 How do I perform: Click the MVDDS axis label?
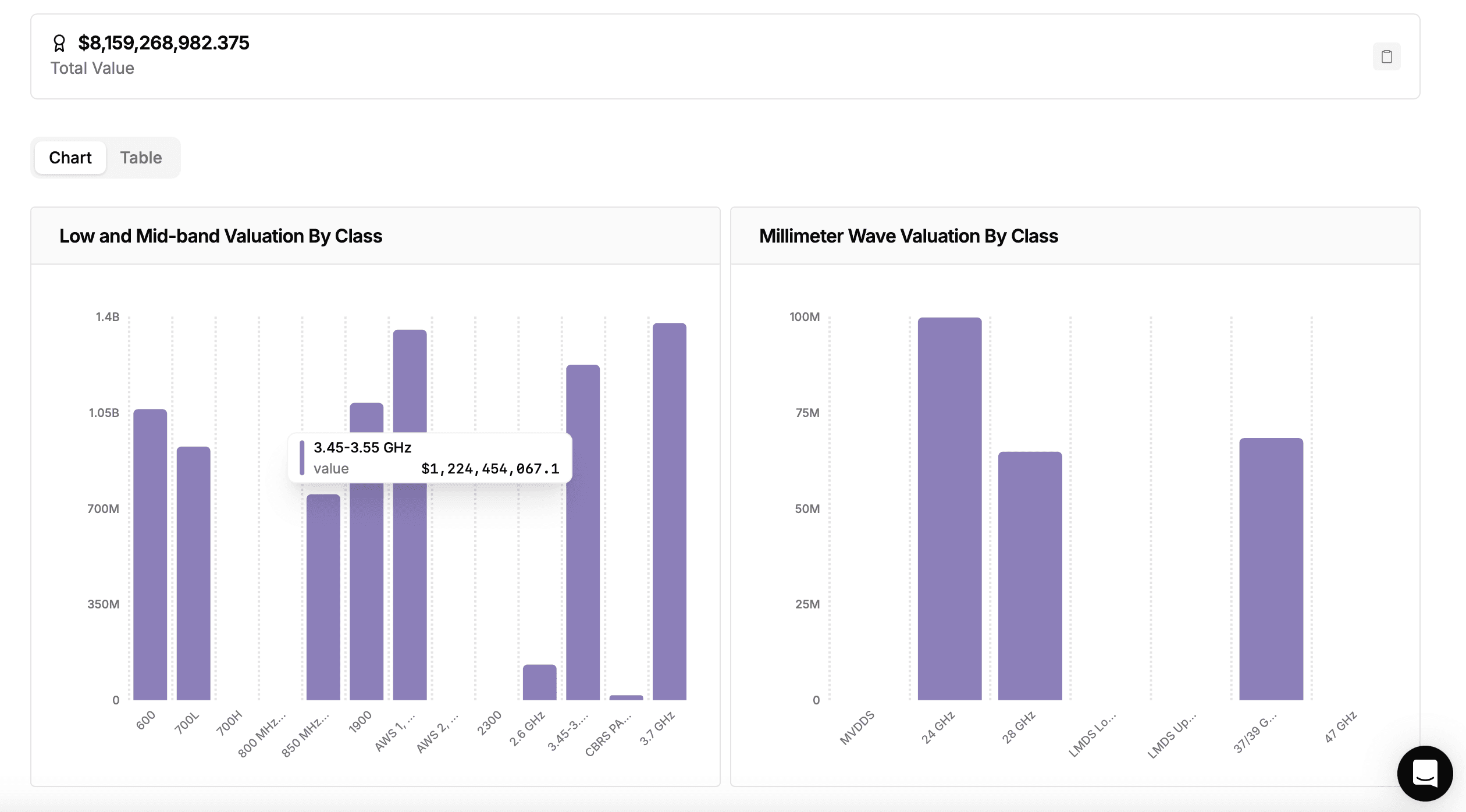(857, 727)
